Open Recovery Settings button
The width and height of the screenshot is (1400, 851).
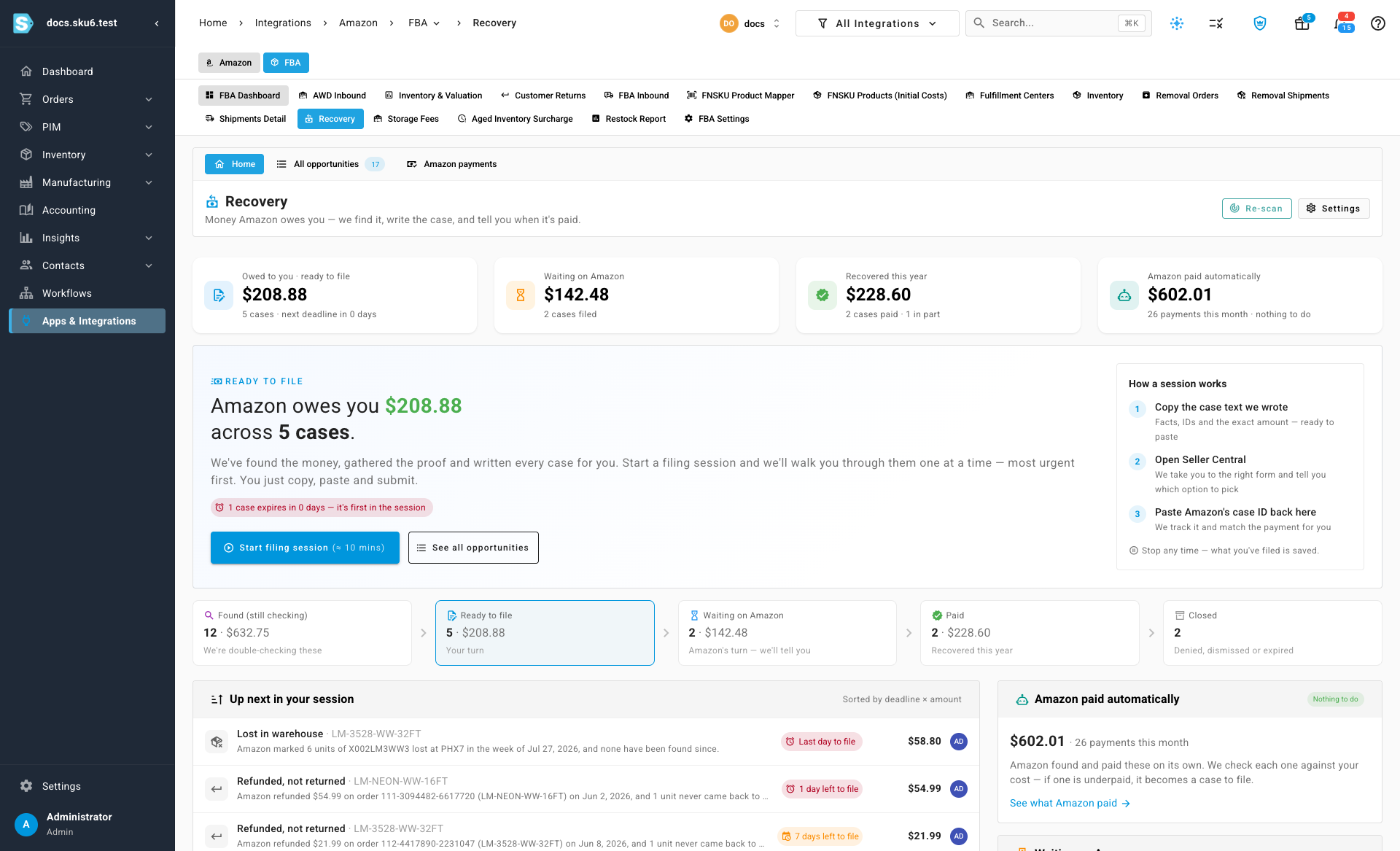(1334, 209)
